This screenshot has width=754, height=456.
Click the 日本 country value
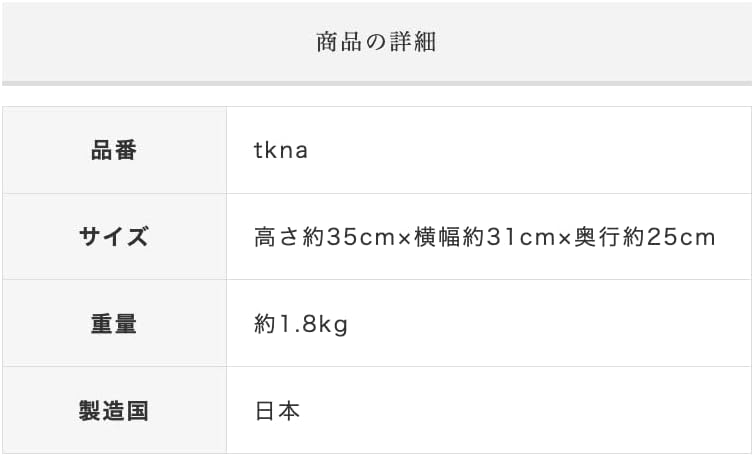pyautogui.click(x=277, y=411)
